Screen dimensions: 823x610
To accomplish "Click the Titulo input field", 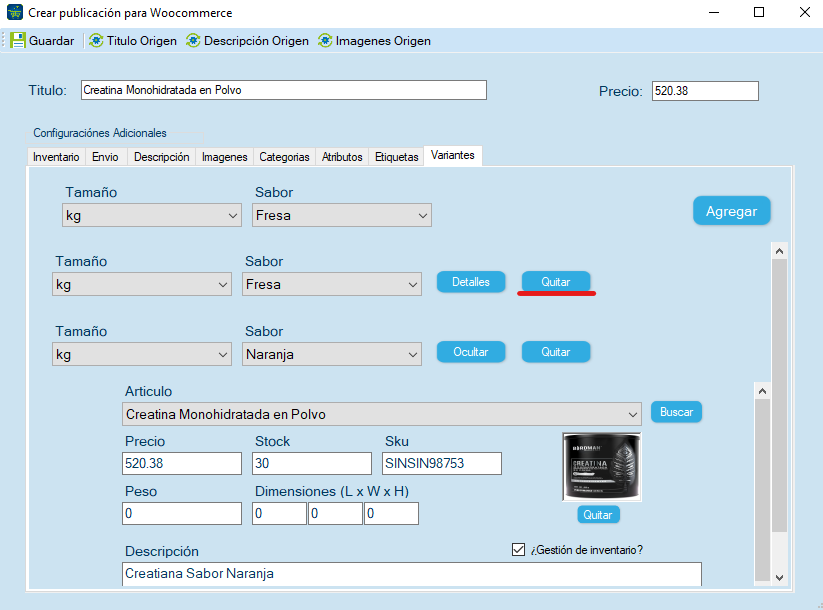I will point(283,90).
